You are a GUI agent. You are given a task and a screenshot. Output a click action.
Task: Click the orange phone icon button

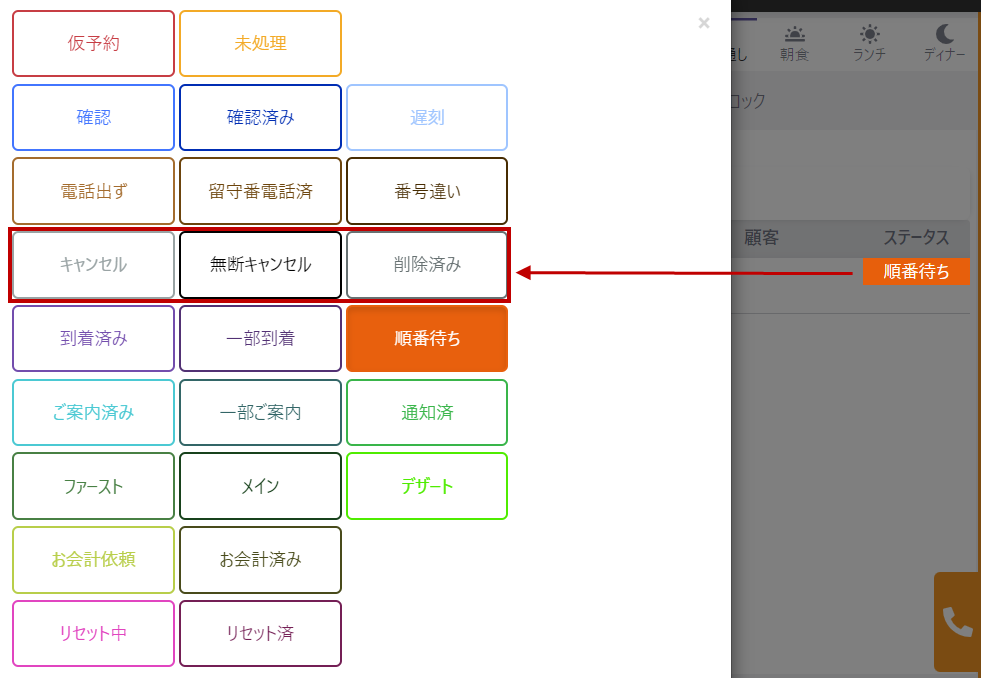pos(957,621)
